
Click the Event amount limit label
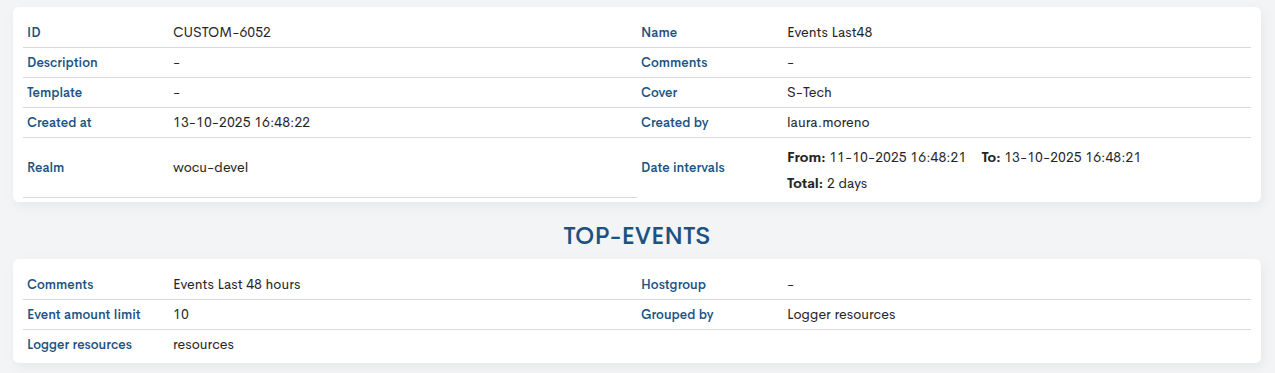84,314
